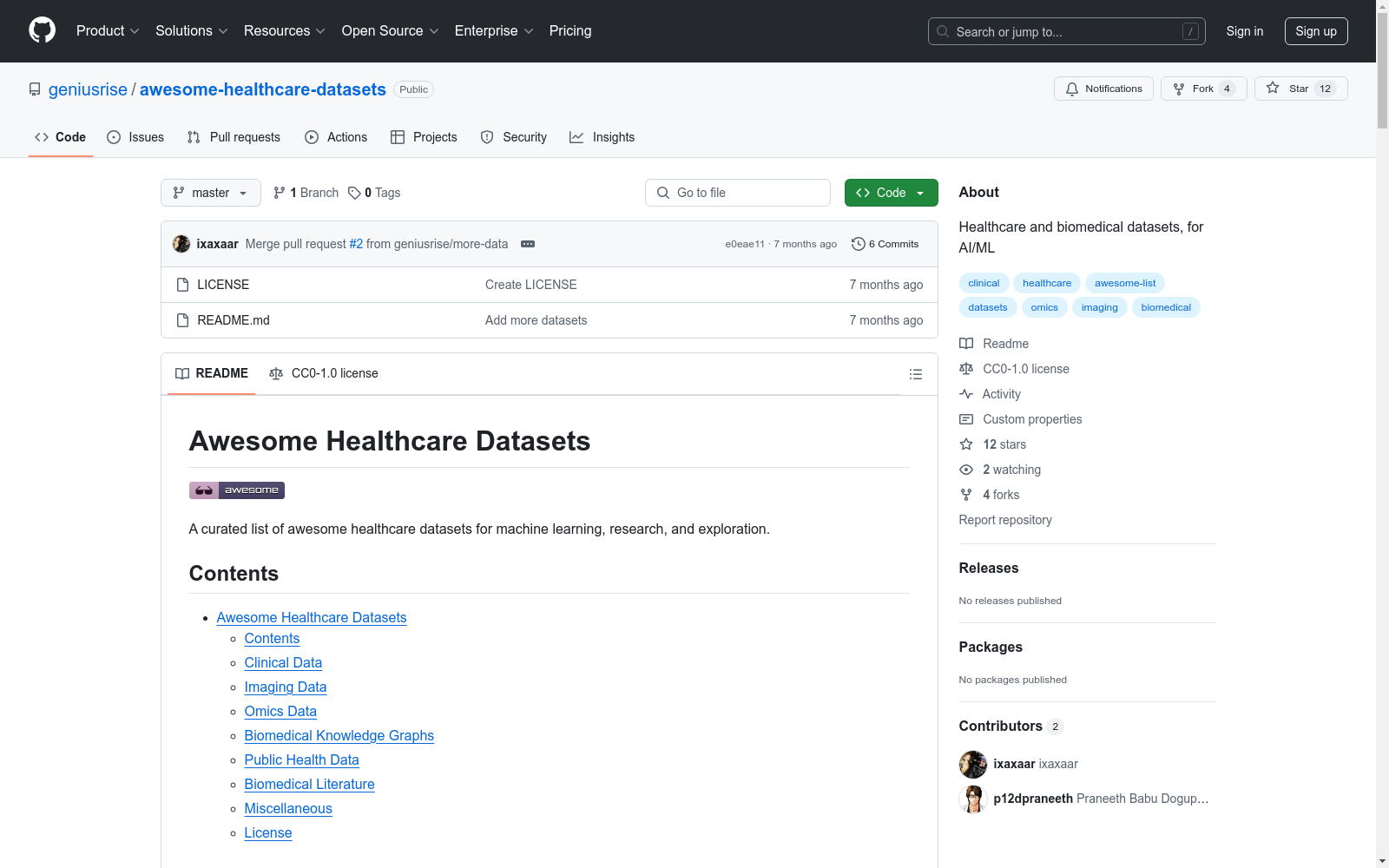Open p12dpraneeth contributor avatar

click(973, 799)
